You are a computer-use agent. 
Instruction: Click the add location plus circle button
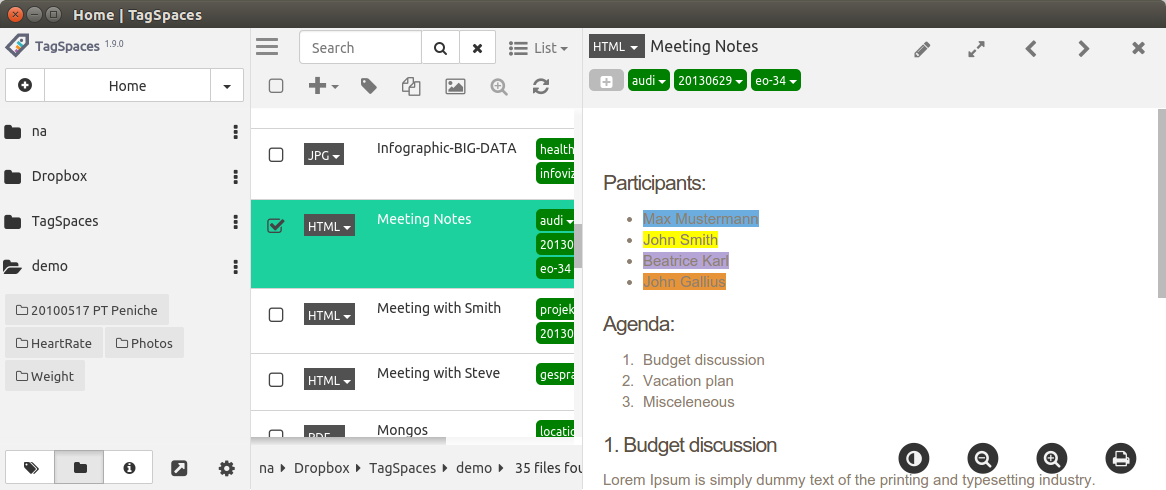coord(25,86)
